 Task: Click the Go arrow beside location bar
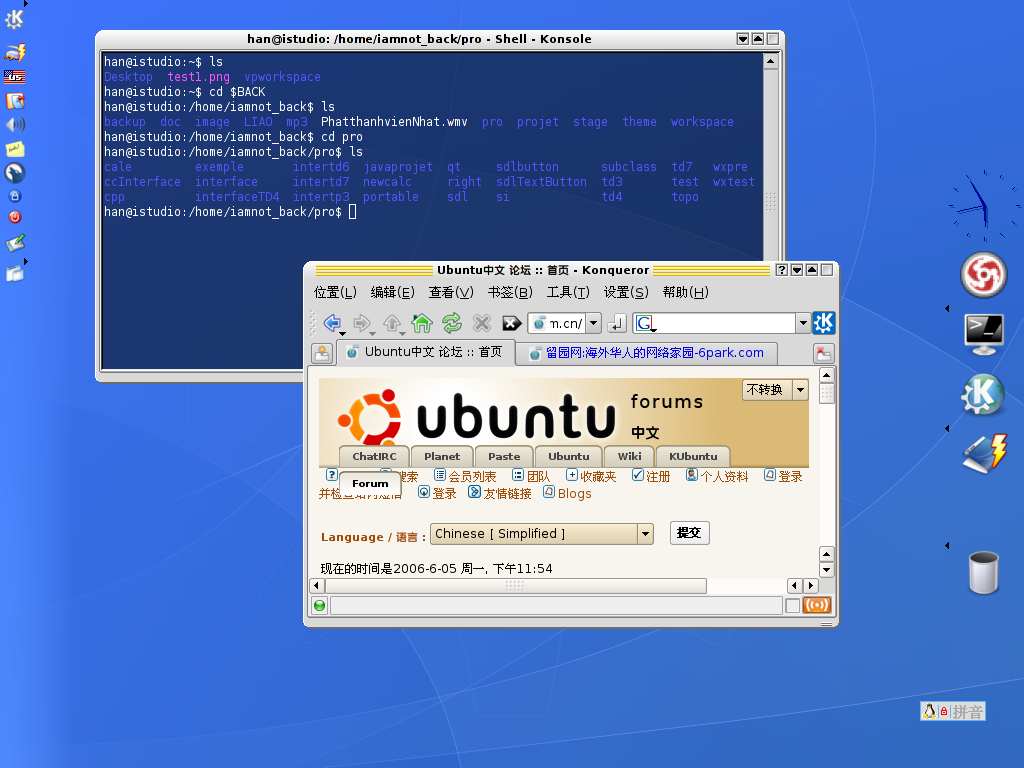617,323
